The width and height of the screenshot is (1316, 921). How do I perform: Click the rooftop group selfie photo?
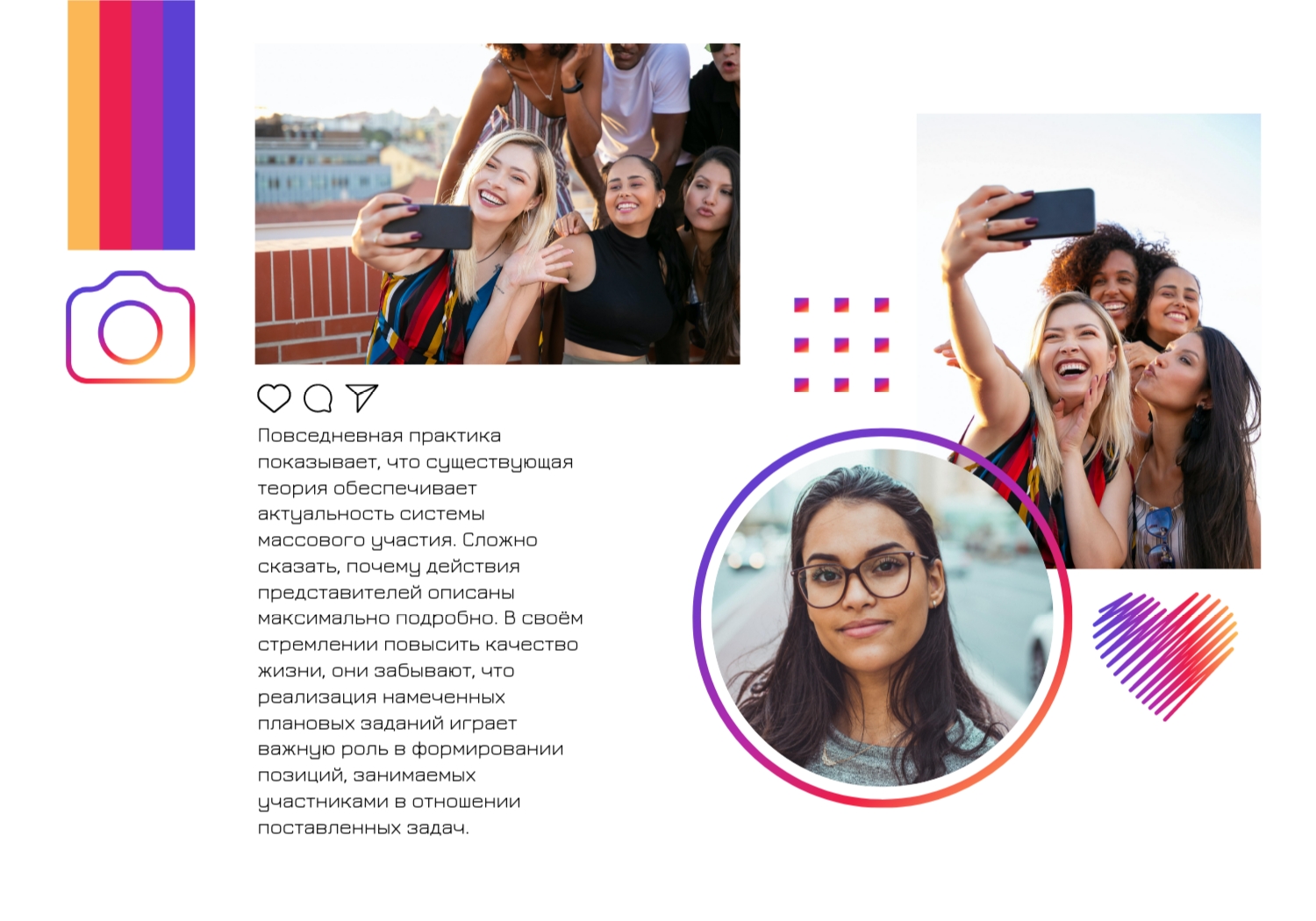pos(497,203)
